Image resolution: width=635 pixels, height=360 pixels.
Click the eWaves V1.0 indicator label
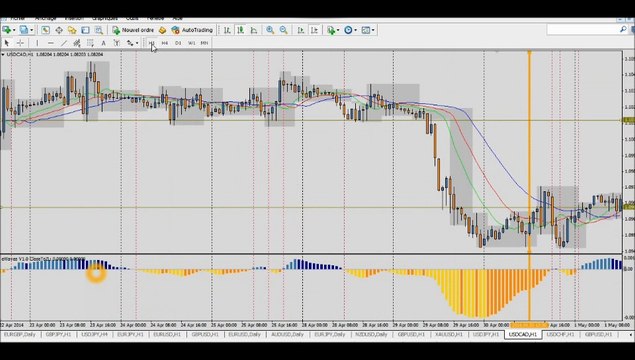click(x=43, y=258)
